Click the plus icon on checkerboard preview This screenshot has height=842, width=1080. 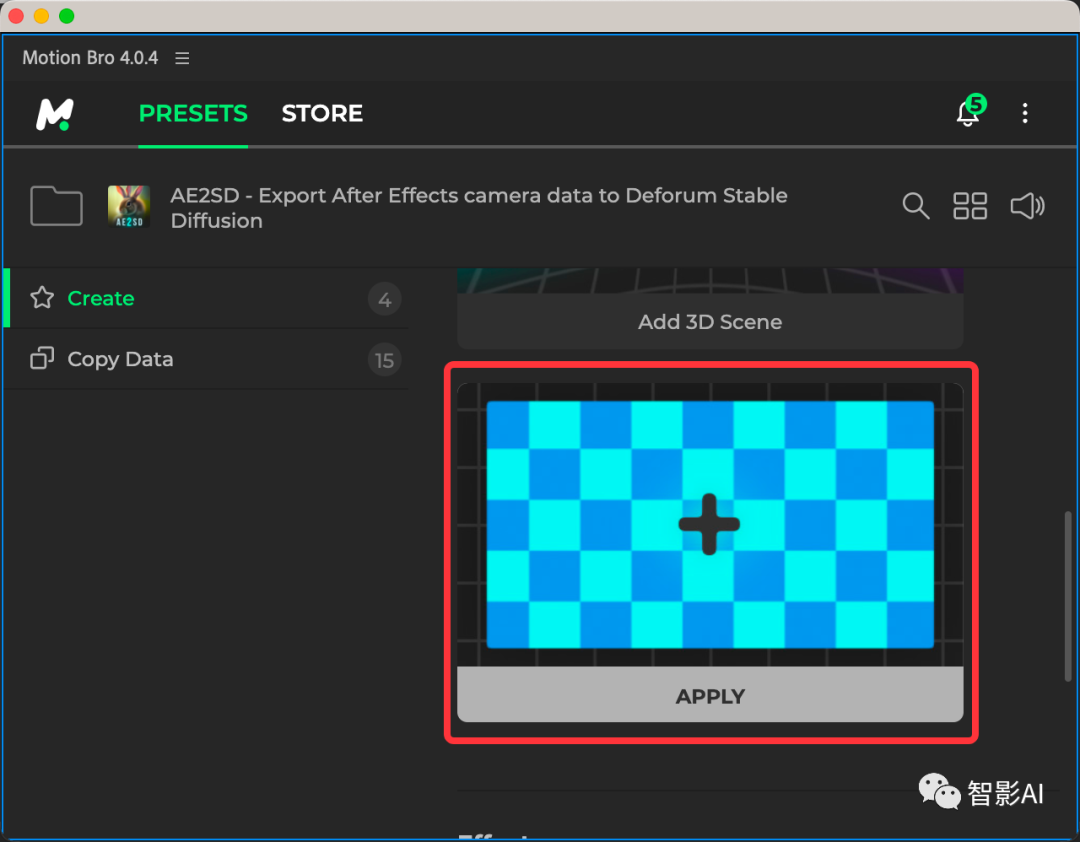click(x=709, y=524)
